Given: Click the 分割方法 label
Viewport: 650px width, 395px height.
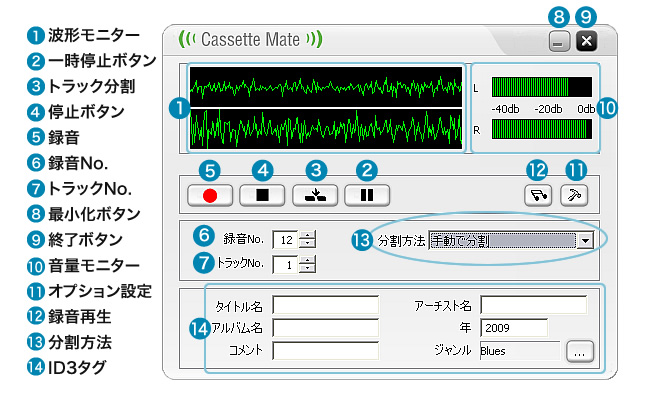Looking at the screenshot, I should tap(401, 240).
